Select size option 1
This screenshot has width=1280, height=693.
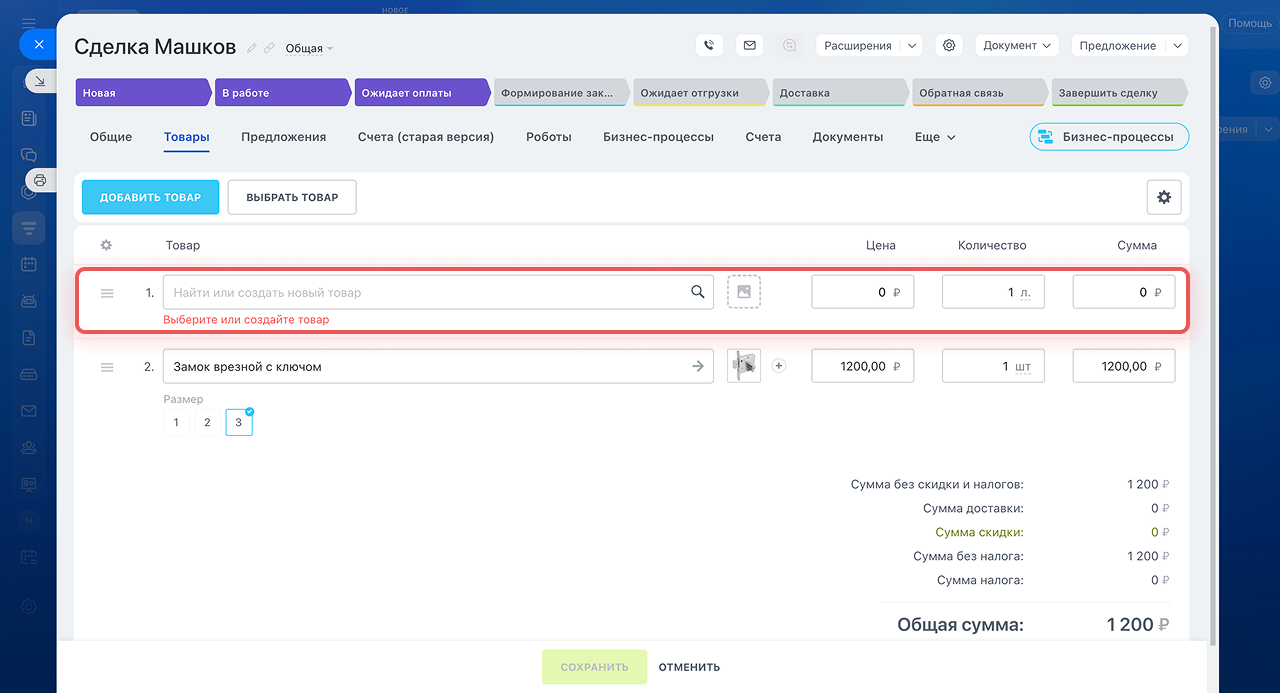pos(176,423)
